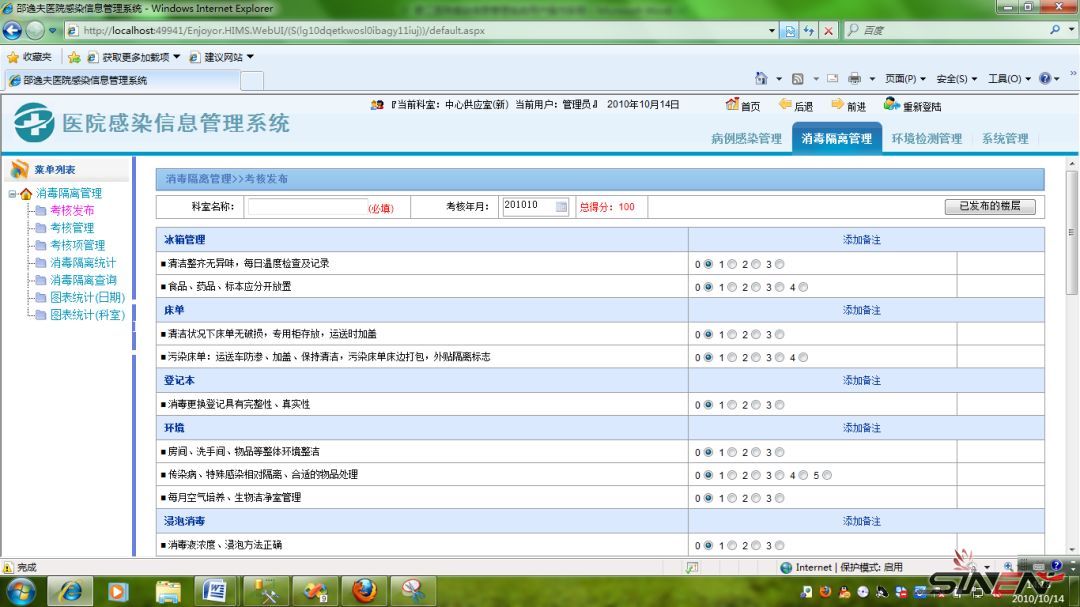1080x607 pixels.
Task: Open 消毒隔离统计 in the sidebar tree
Action: point(83,263)
